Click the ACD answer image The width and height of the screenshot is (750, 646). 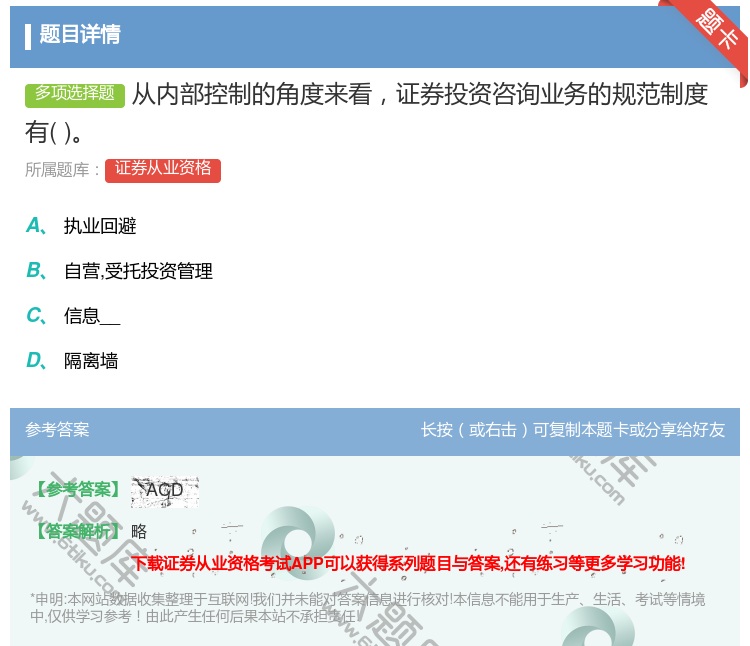[165, 491]
